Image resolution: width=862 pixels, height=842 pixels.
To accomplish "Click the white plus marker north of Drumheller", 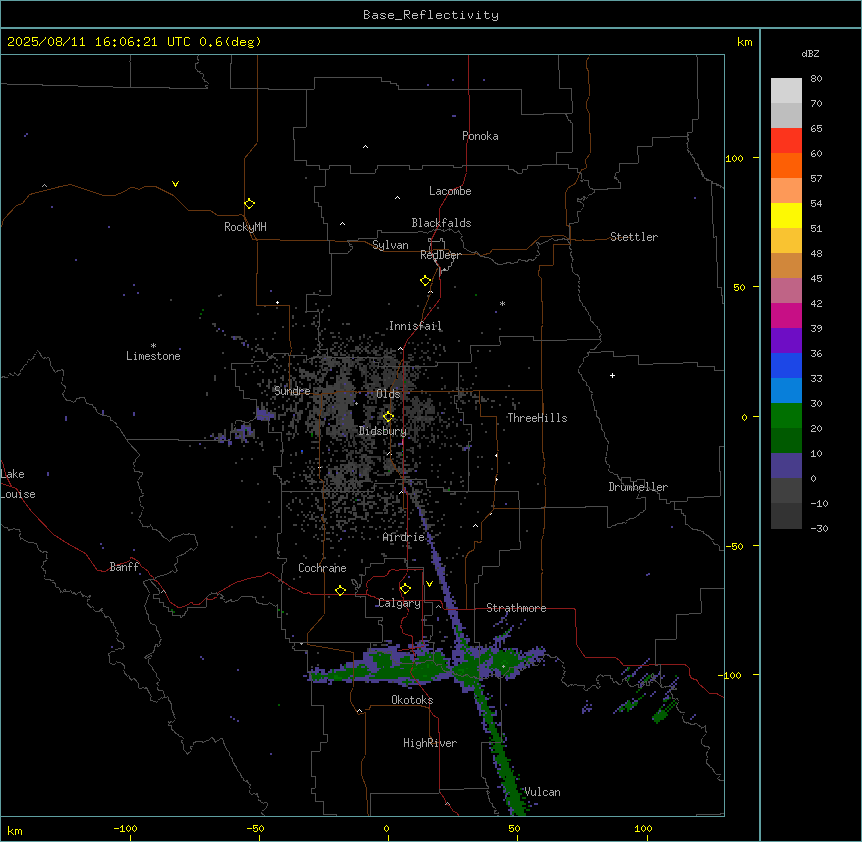I will tap(612, 375).
